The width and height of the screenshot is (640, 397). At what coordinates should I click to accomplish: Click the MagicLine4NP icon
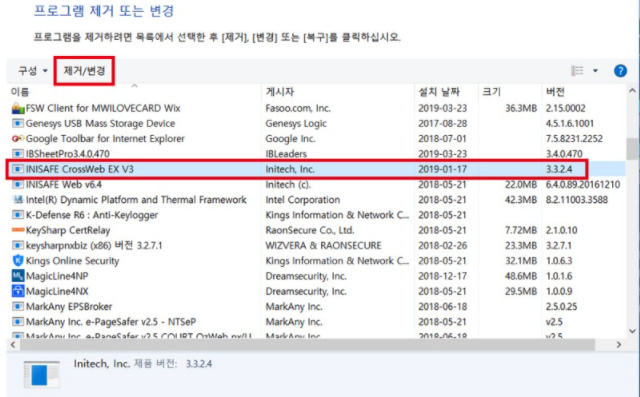(x=18, y=276)
